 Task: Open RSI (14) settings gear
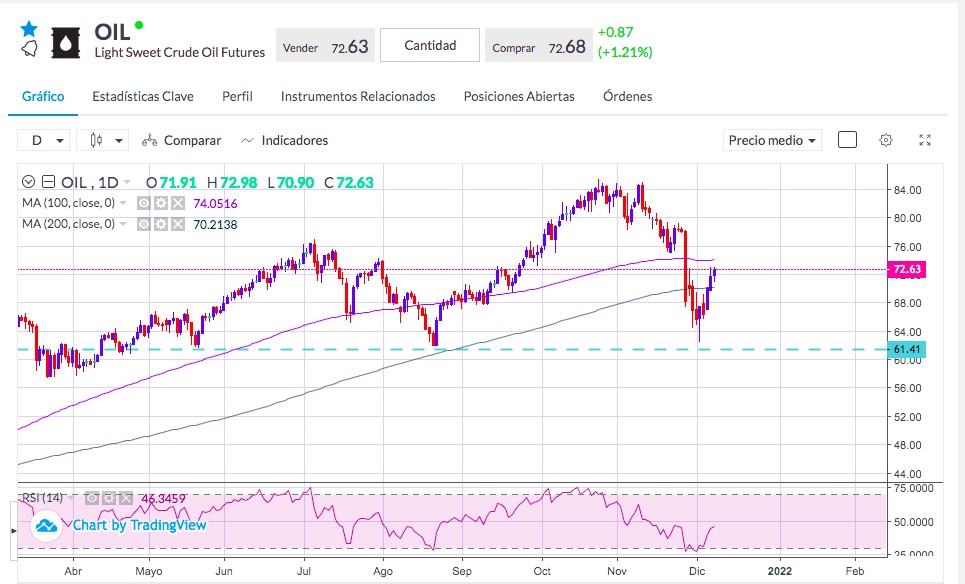click(x=109, y=498)
